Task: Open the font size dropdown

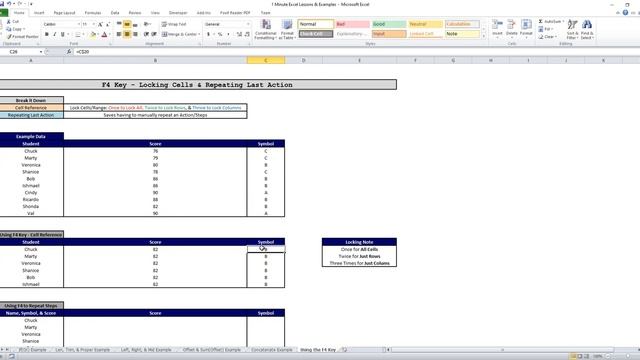Action: [93, 24]
